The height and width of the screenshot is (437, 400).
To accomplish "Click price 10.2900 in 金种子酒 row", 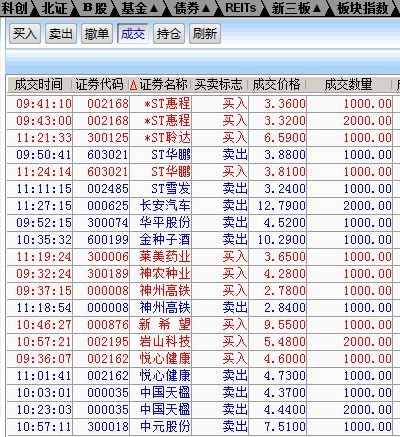I will 281,240.
